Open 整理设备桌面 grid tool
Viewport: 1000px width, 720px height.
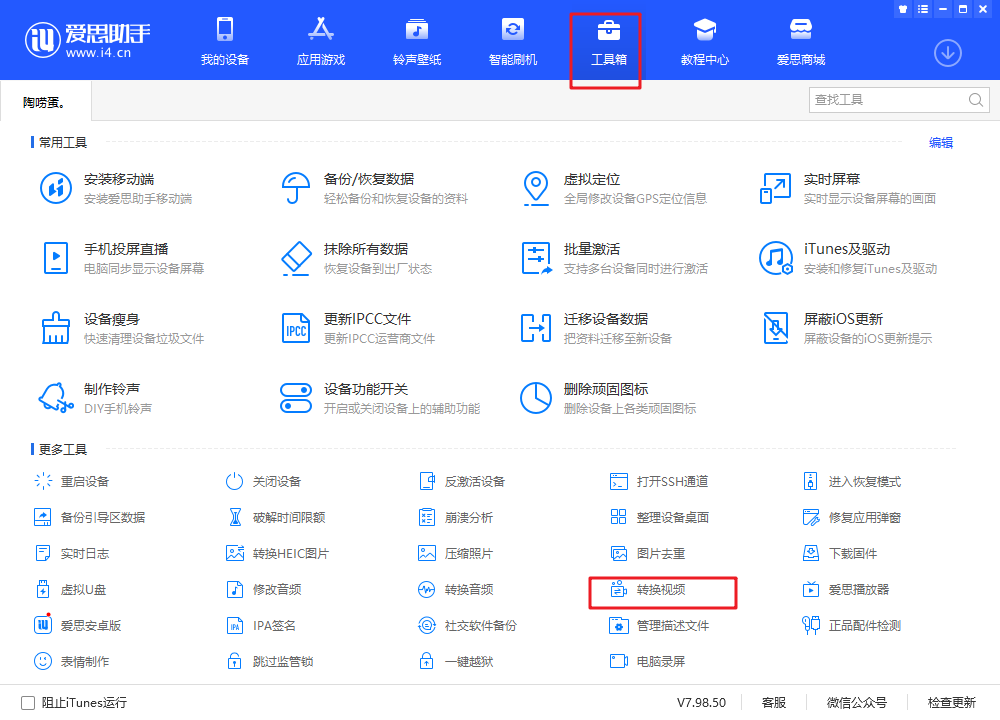pyautogui.click(x=659, y=517)
